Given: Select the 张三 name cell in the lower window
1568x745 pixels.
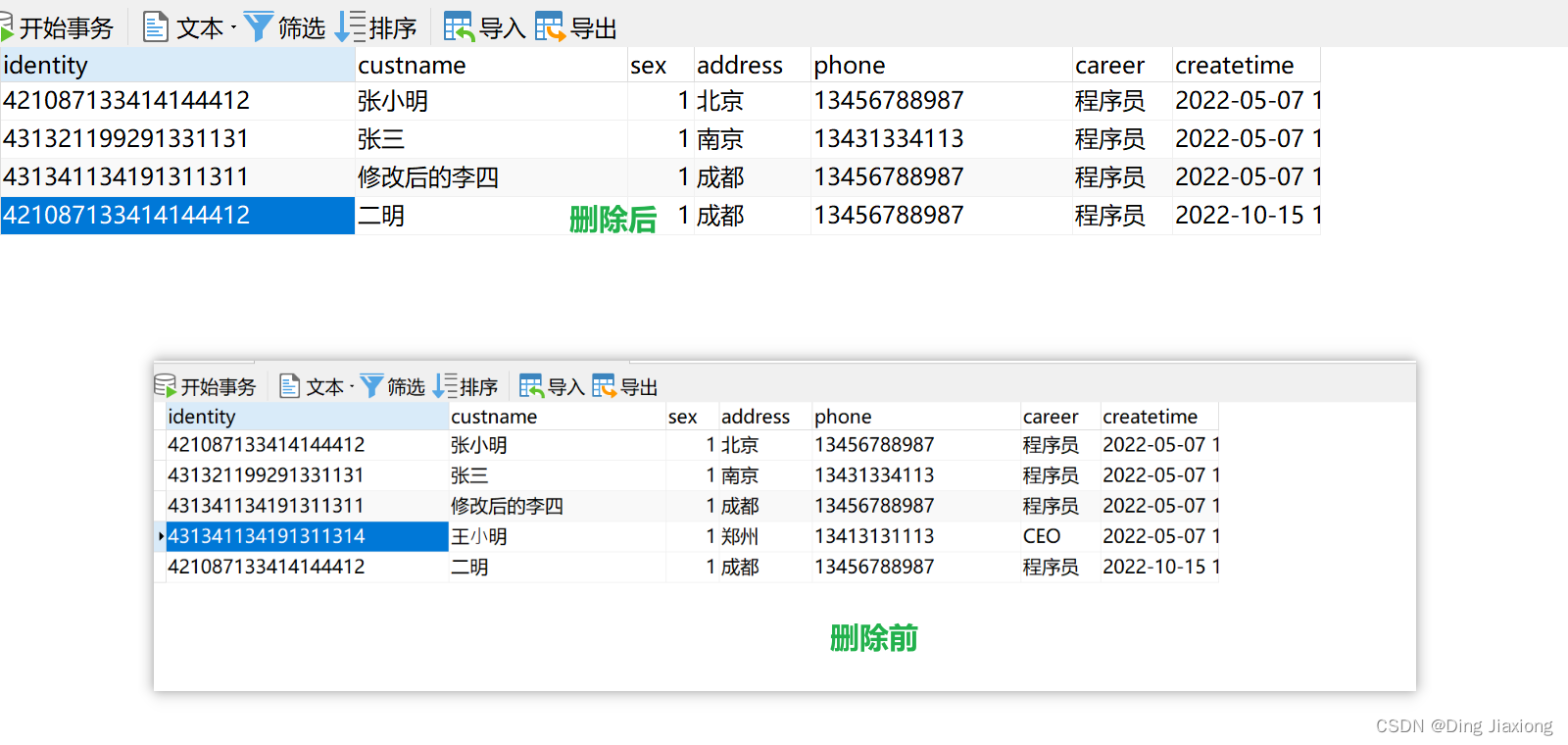Looking at the screenshot, I should coord(558,475).
